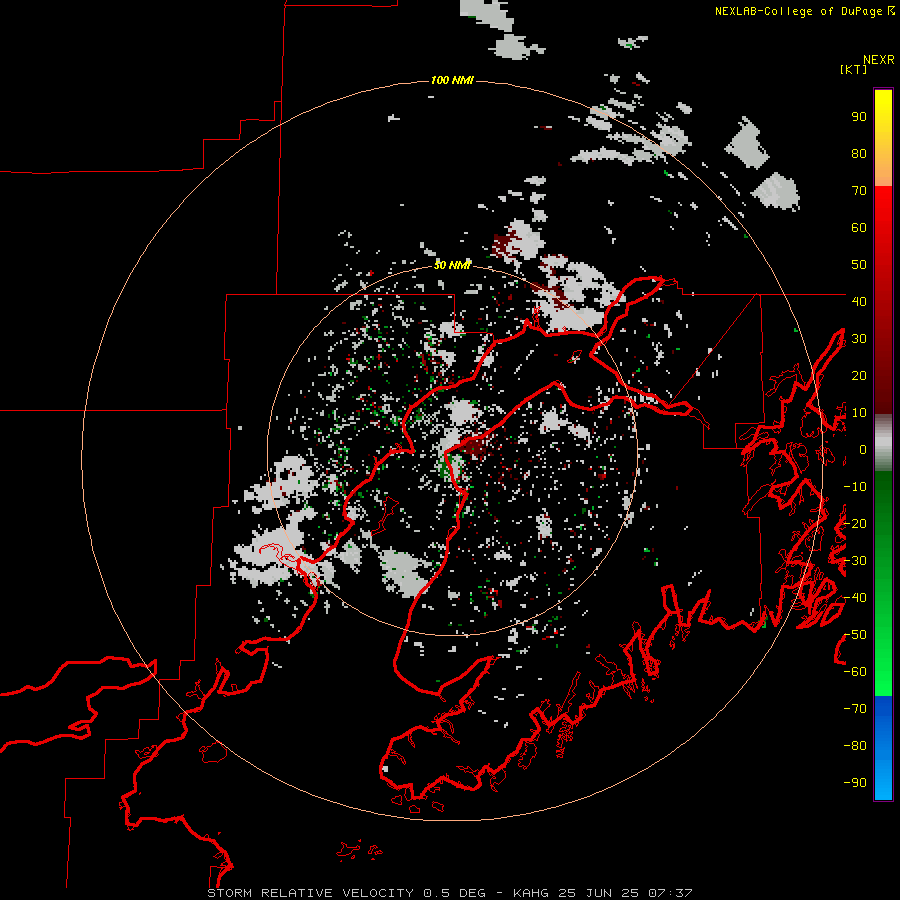
Task: Click the 50 value on the velocity scale
Action: [x=859, y=265]
